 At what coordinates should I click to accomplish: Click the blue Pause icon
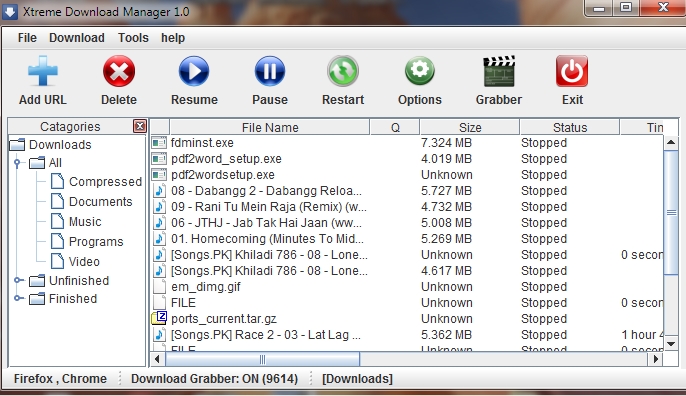point(270,71)
